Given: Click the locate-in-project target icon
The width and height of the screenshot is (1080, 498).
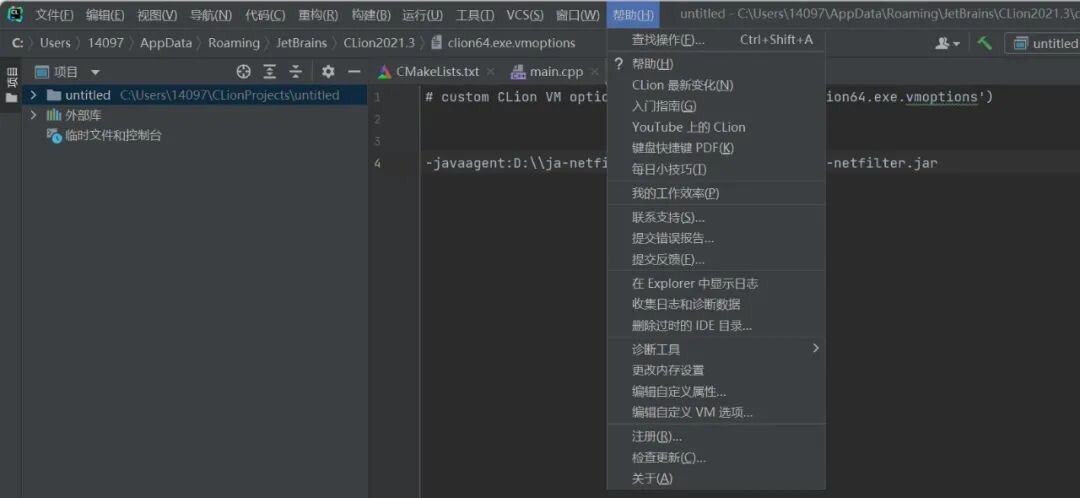Looking at the screenshot, I should tap(243, 72).
